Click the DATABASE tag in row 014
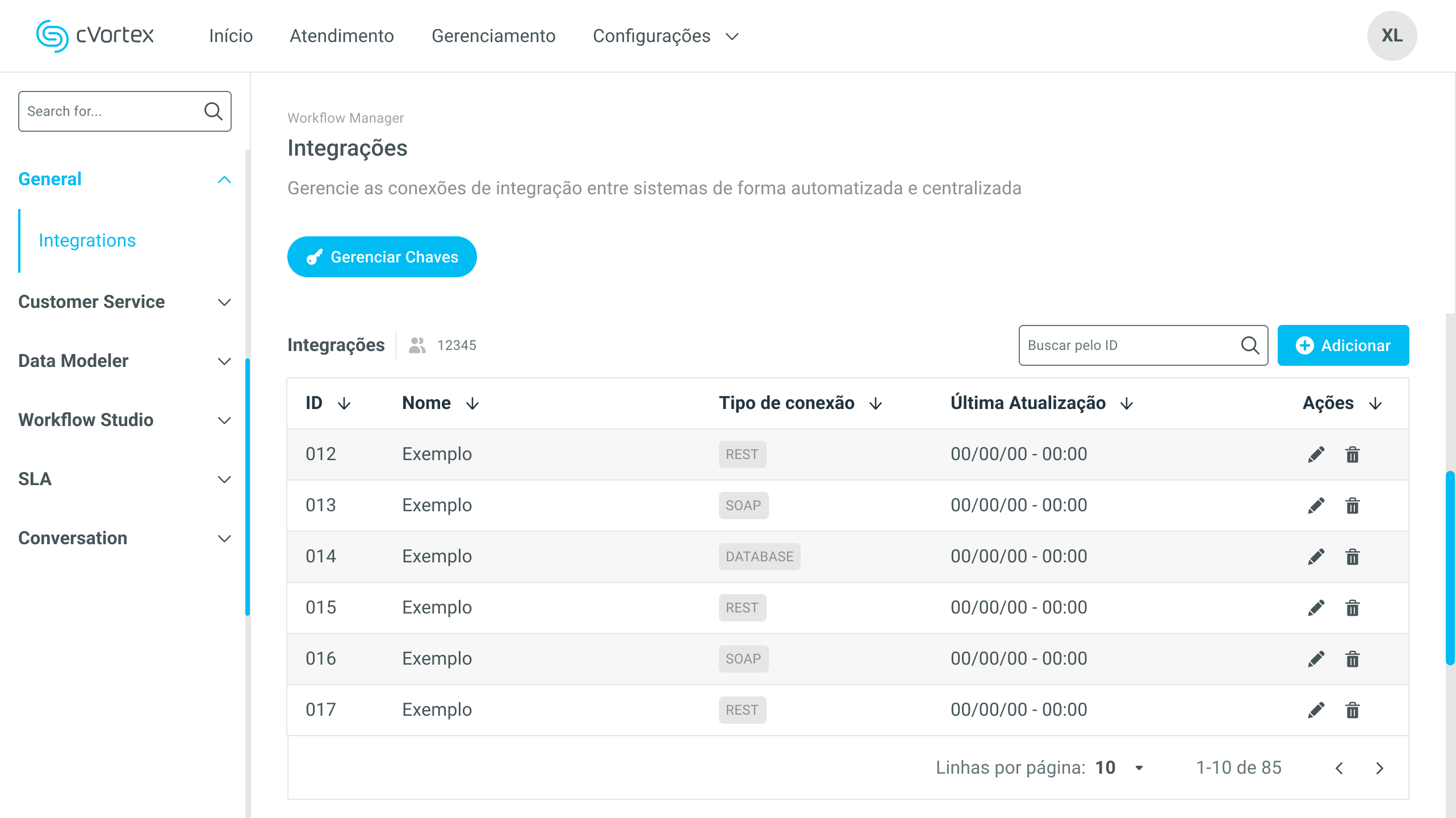 click(759, 557)
